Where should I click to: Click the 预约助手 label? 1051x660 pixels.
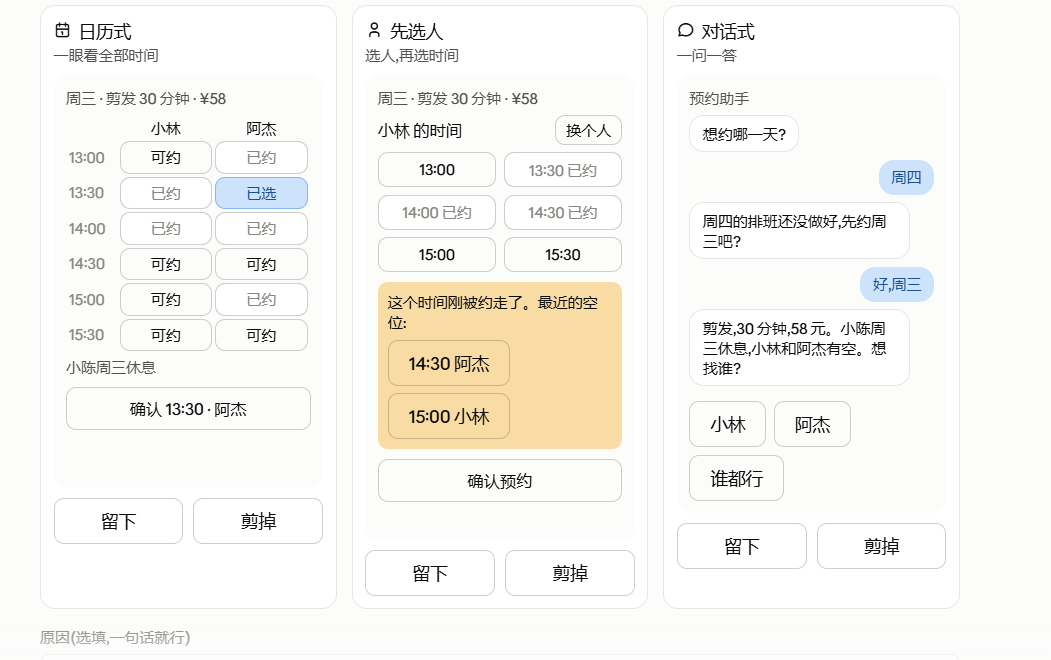[x=719, y=98]
